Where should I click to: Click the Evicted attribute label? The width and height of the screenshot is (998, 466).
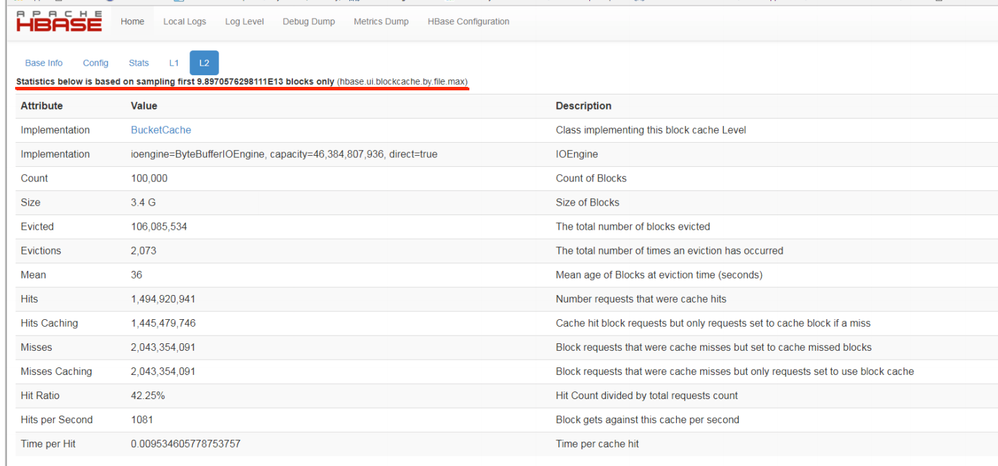[38, 227]
